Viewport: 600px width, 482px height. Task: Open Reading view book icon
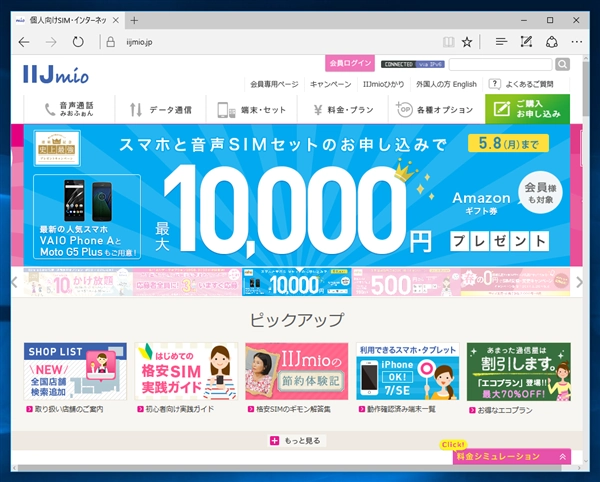coord(448,42)
